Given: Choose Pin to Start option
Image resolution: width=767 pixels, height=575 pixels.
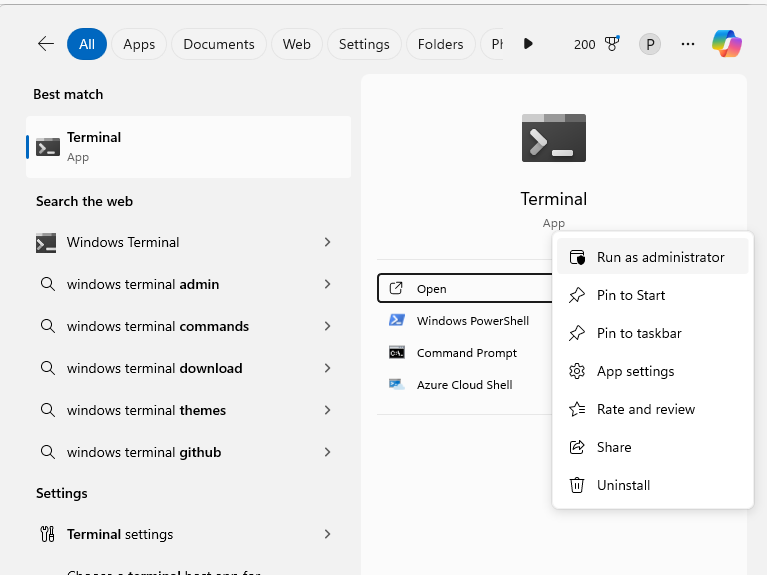Looking at the screenshot, I should tap(630, 295).
